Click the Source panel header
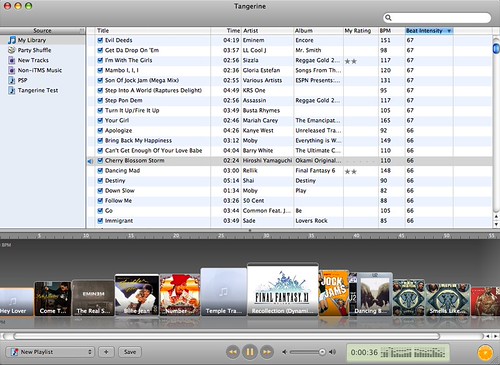This screenshot has height=365, width=500. pyautogui.click(x=42, y=31)
